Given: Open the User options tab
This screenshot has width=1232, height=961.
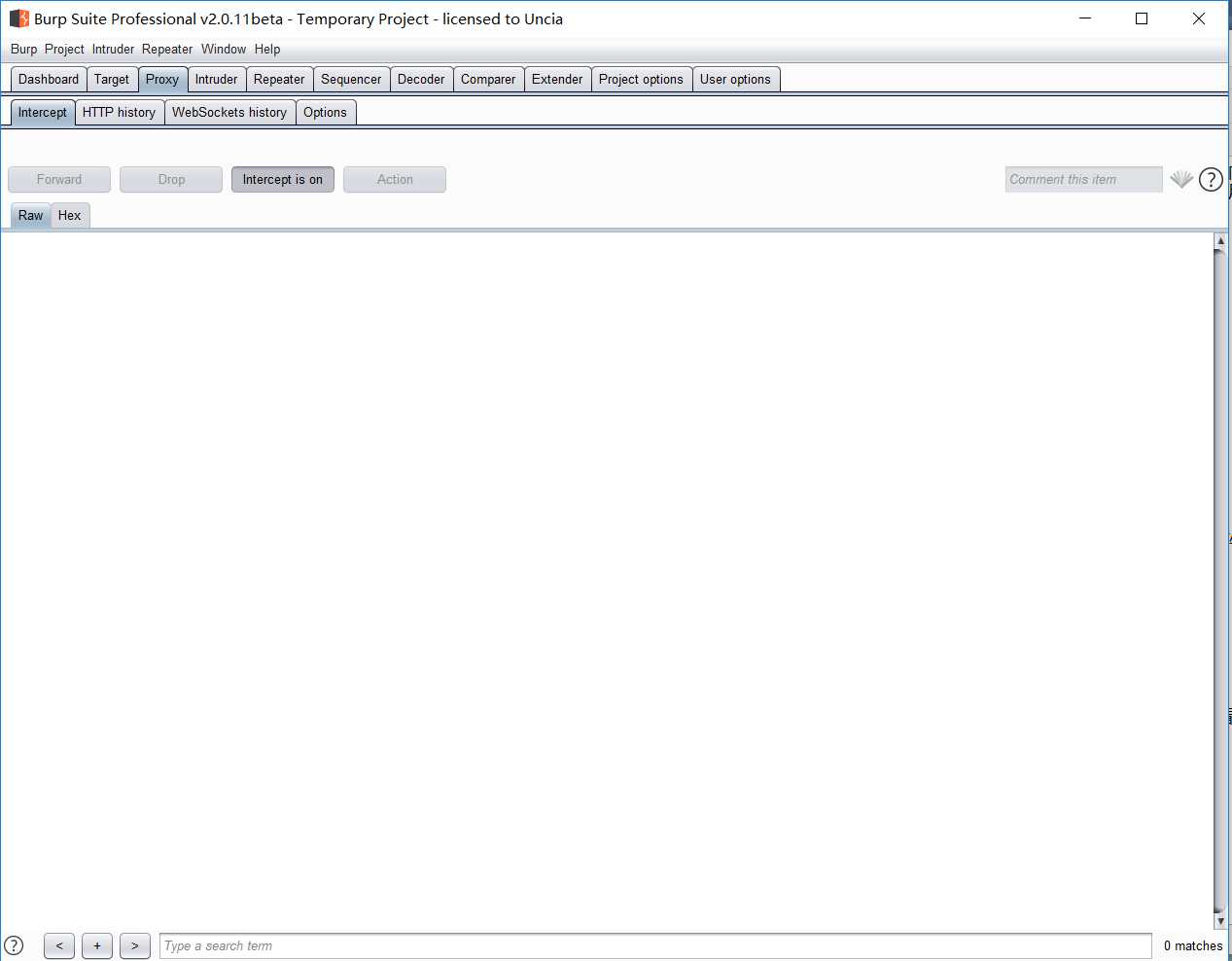Looking at the screenshot, I should click(x=735, y=79).
